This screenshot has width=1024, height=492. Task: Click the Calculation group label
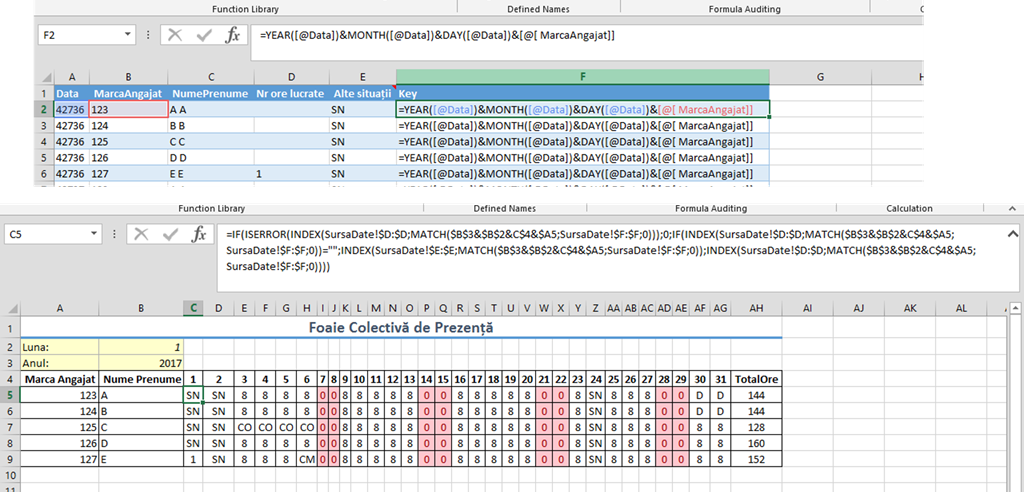click(x=909, y=208)
